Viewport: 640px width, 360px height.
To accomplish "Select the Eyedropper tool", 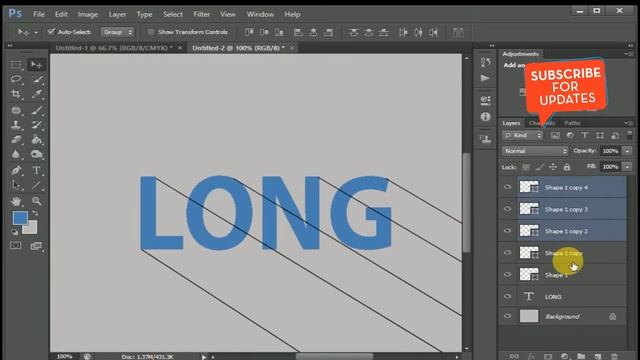I will pyautogui.click(x=37, y=94).
